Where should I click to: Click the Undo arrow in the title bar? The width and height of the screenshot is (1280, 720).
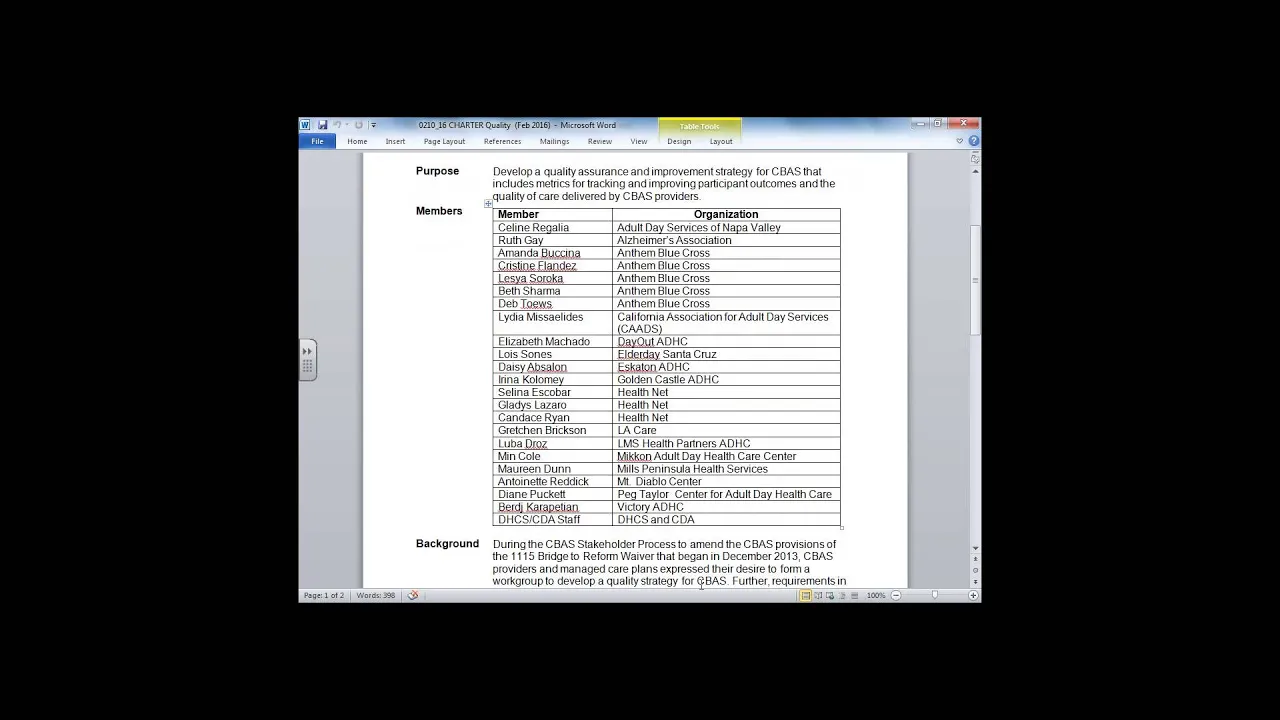tap(337, 125)
